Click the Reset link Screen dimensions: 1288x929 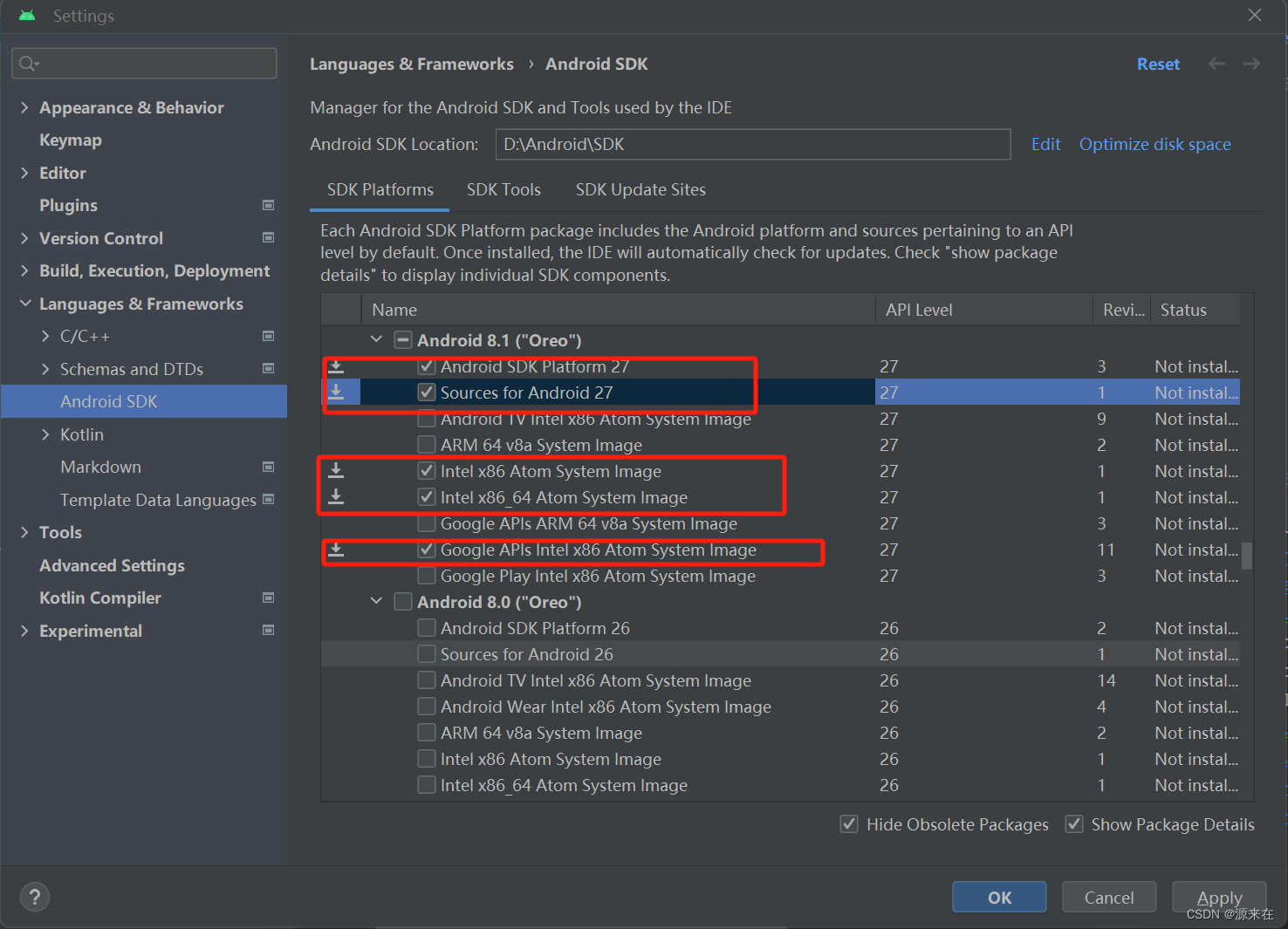tap(1158, 64)
